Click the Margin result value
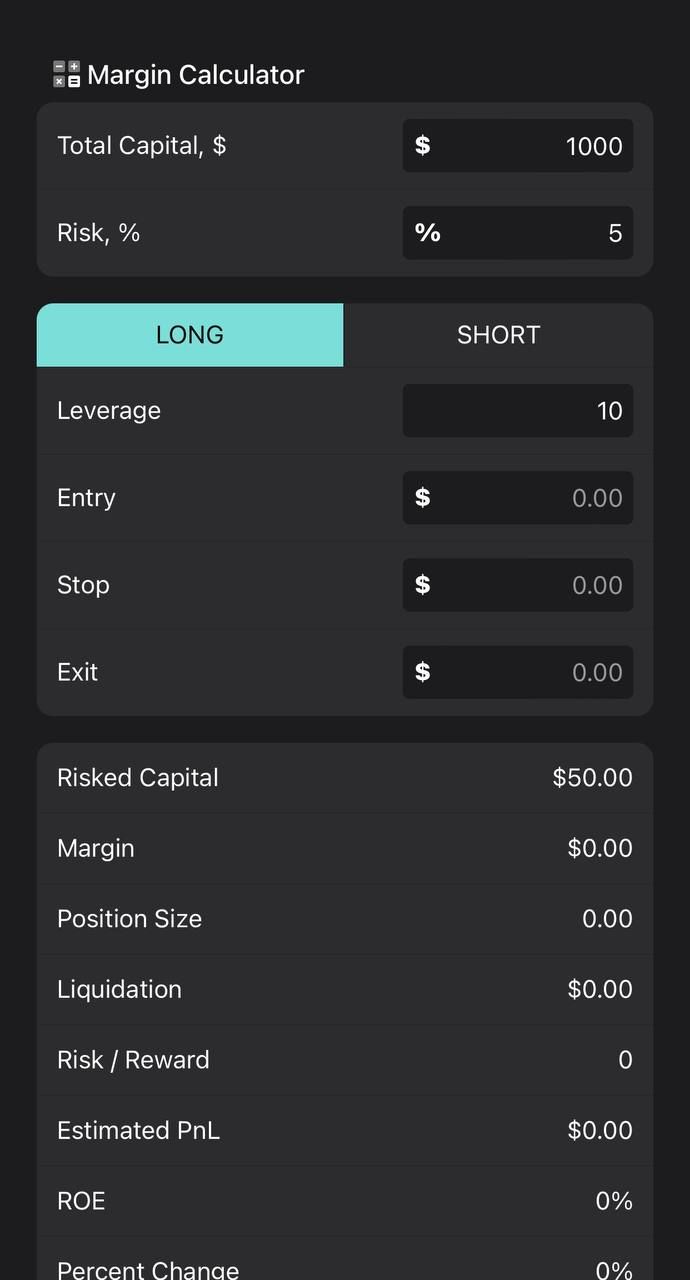This screenshot has width=690, height=1280. pyautogui.click(x=600, y=847)
